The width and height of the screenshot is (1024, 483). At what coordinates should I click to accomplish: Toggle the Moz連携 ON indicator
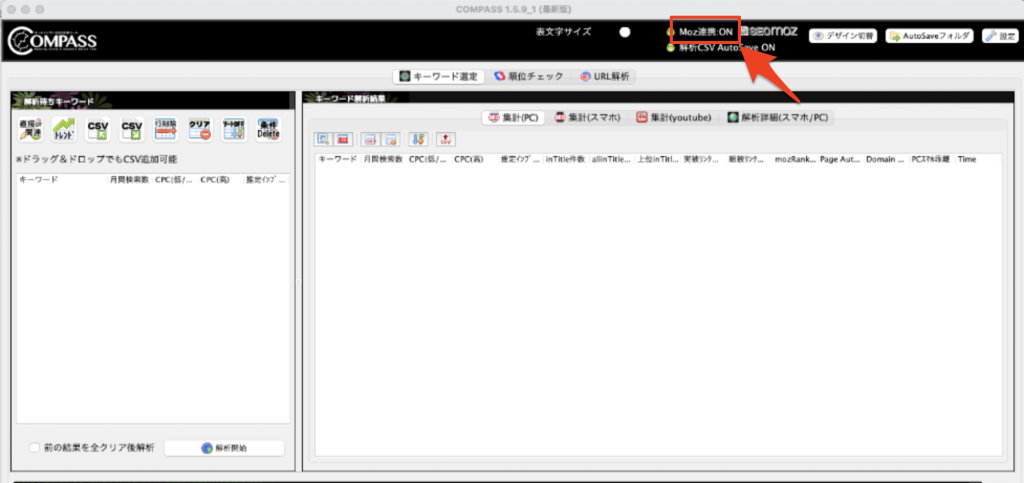[x=671, y=32]
